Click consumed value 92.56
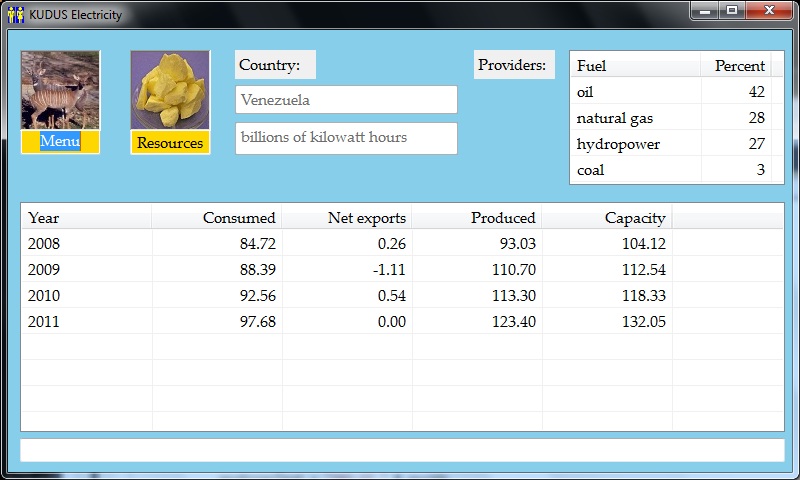Screen dimensions: 800x480 pos(258,296)
